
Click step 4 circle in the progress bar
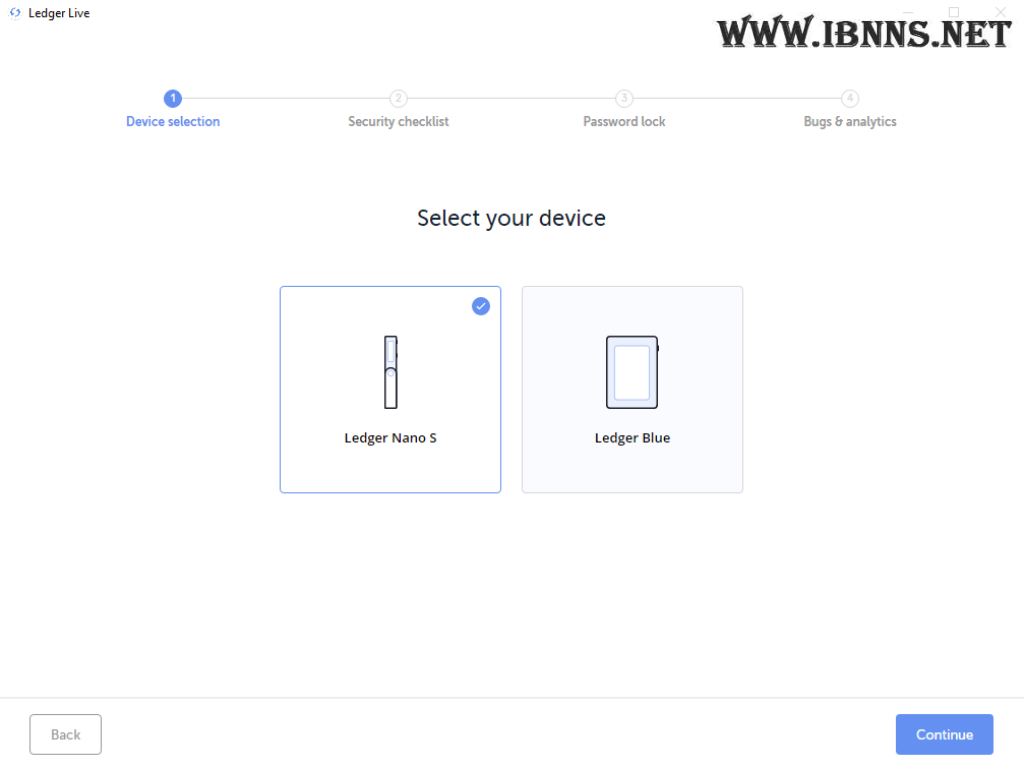coord(850,99)
